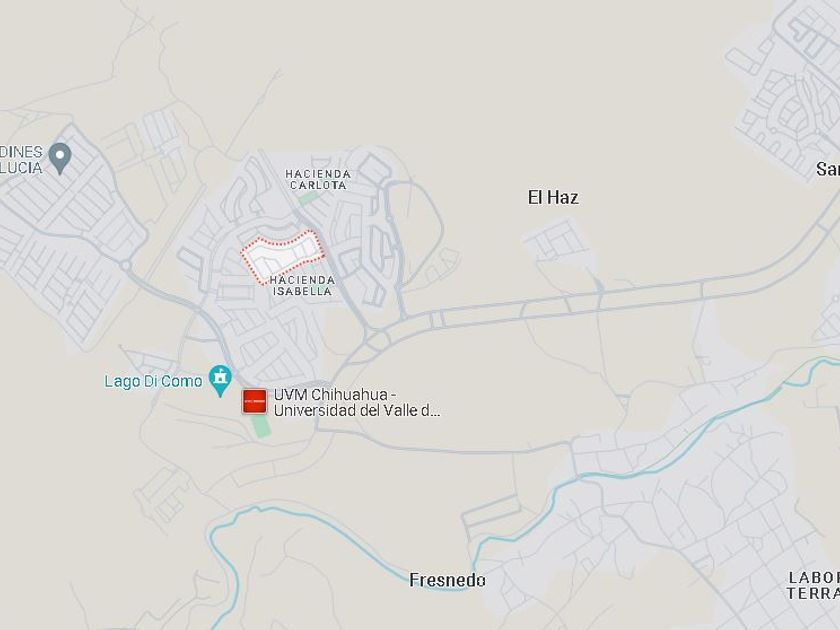Viewport: 840px width, 630px height.
Task: Click the green sports field below UVM marker
Action: coord(261,426)
